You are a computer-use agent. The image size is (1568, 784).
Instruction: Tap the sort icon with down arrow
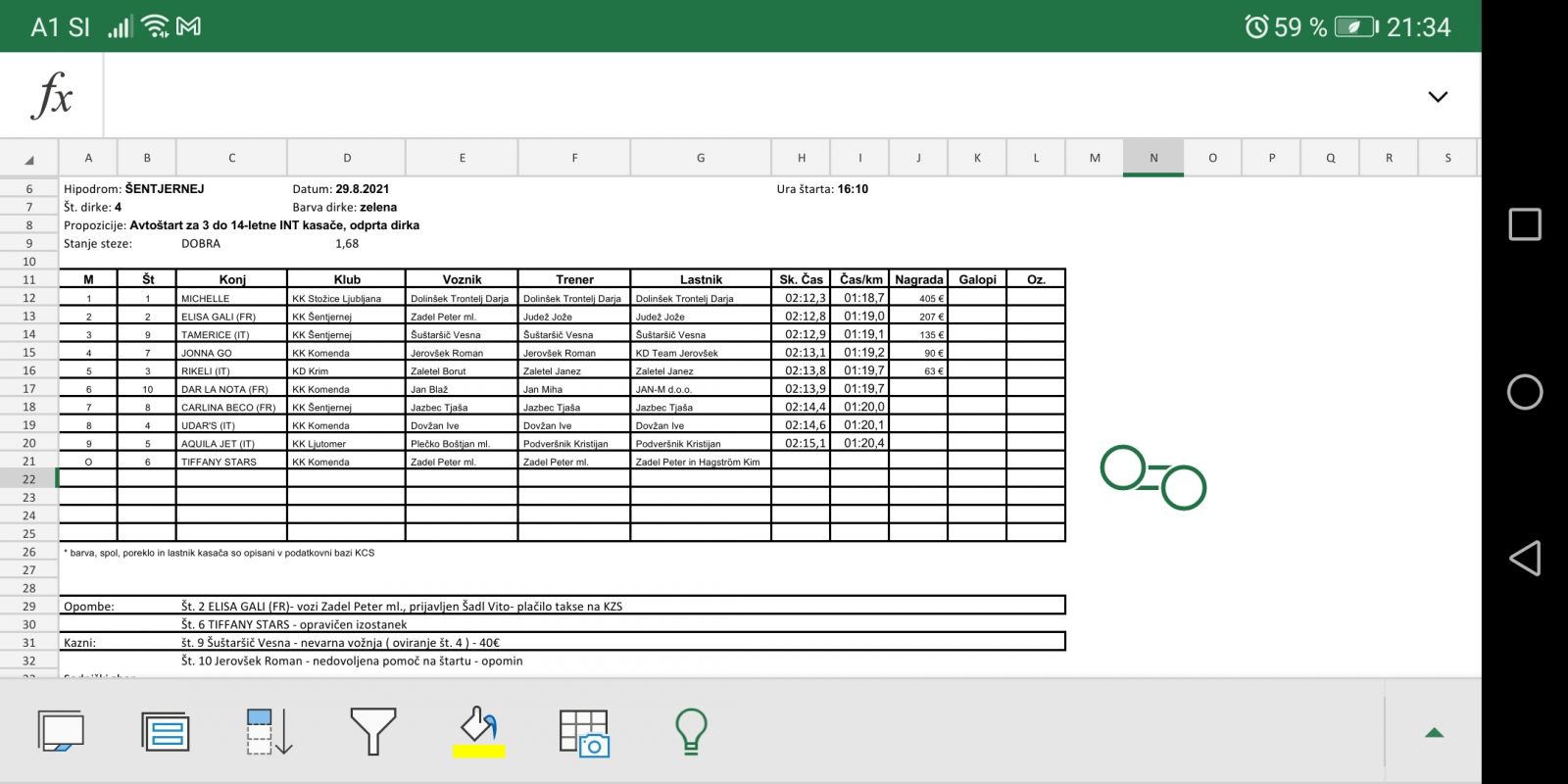(x=269, y=732)
